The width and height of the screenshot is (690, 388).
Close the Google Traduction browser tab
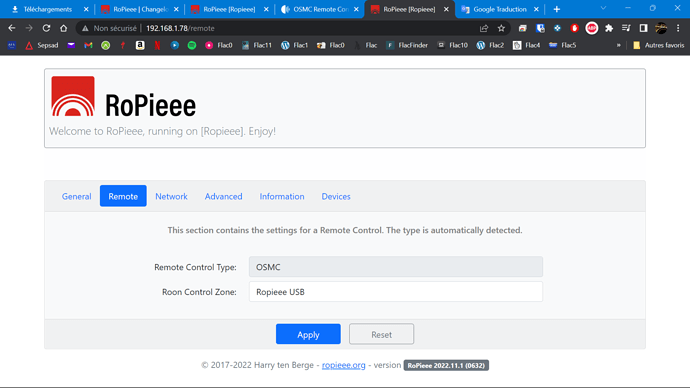pyautogui.click(x=536, y=9)
